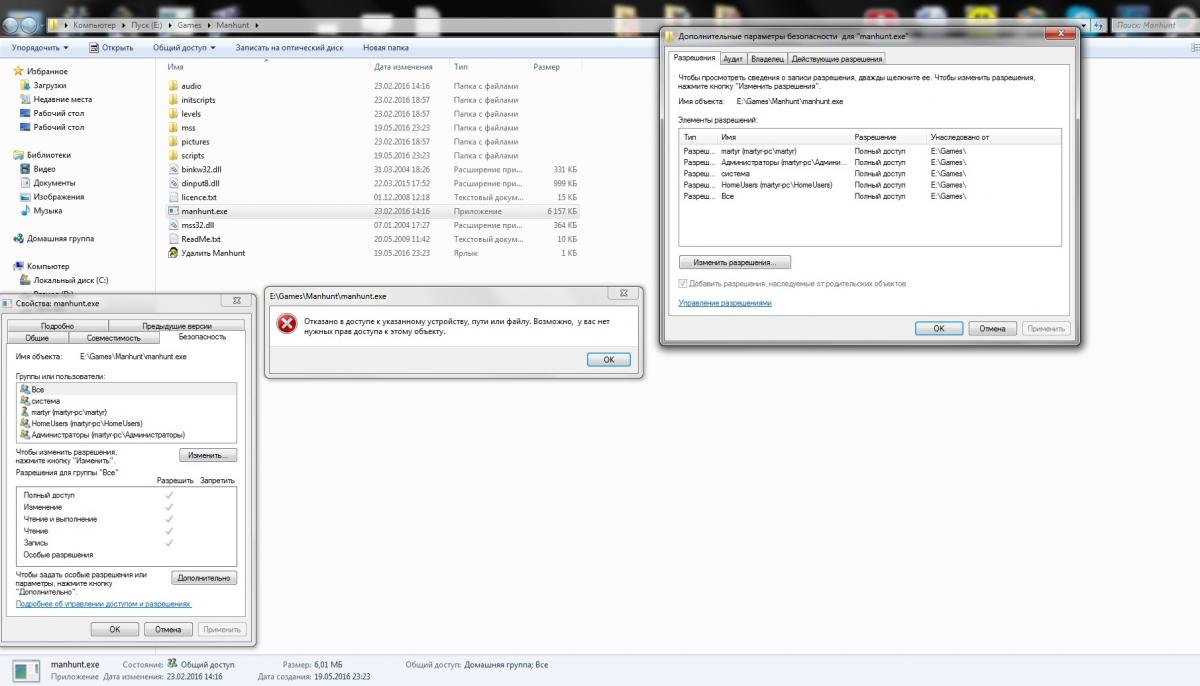Select the dinput8.dll file icon

point(173,184)
